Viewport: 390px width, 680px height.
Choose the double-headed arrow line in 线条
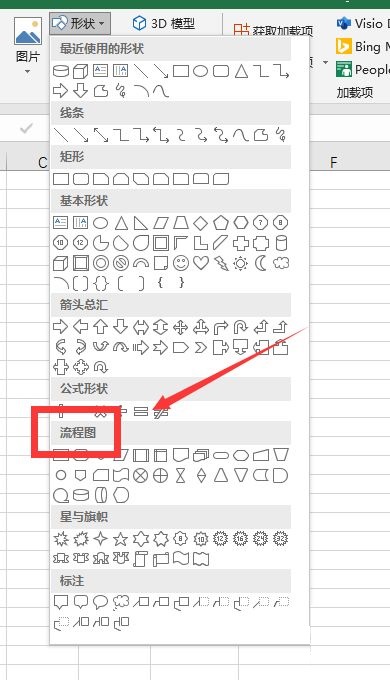[101, 135]
